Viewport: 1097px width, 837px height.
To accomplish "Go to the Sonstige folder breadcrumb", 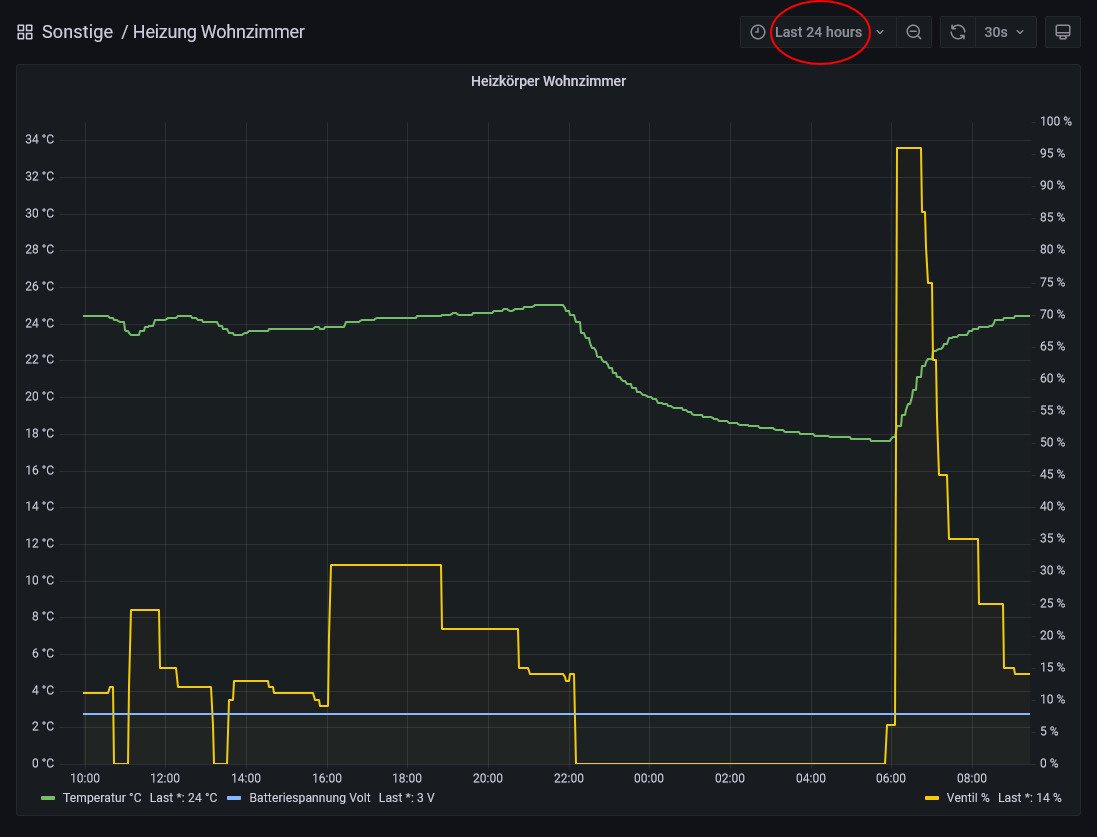I will tap(77, 32).
